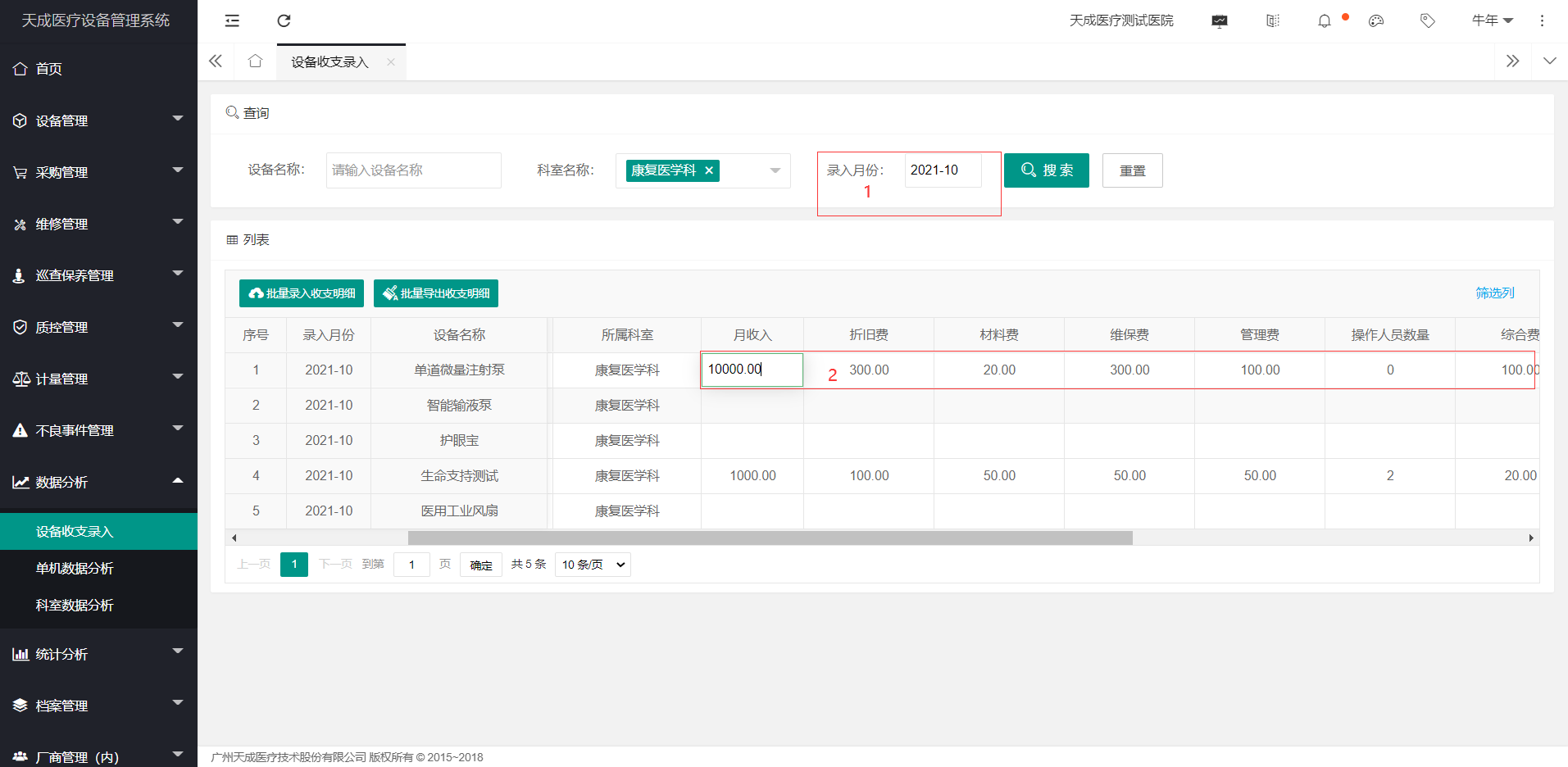The height and width of the screenshot is (767, 1568).
Task: Click the scrollbar right arrow
Action: [x=1531, y=538]
